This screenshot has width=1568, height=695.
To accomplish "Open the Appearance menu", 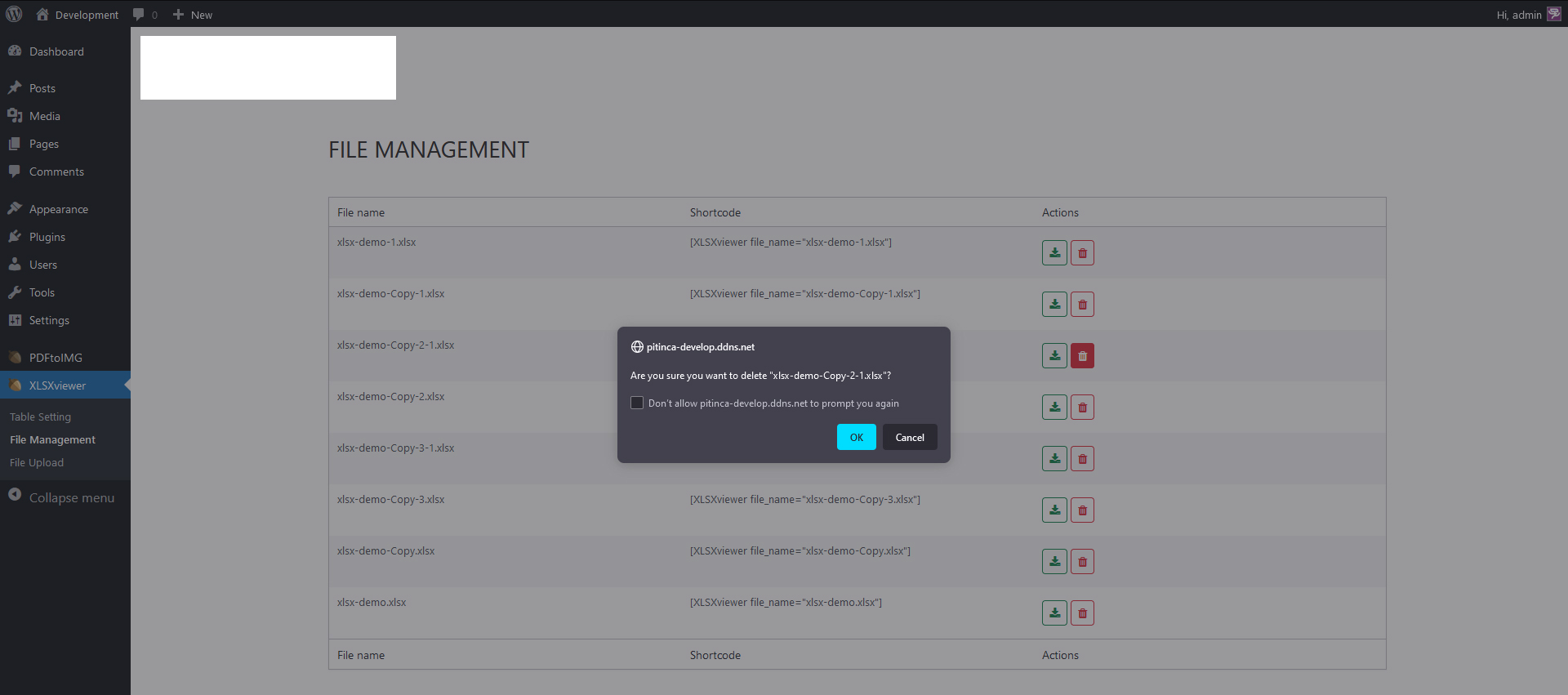I will click(65, 209).
